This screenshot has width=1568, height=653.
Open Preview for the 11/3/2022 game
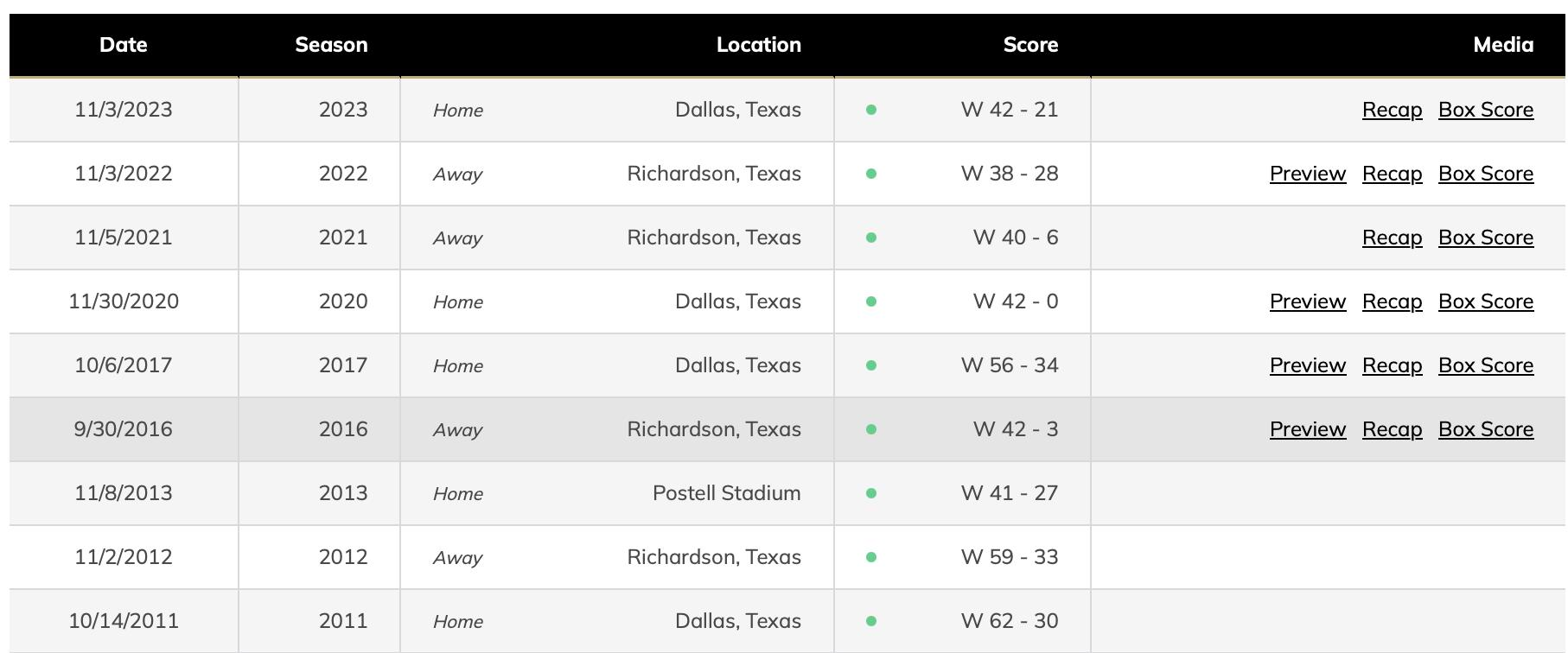pyautogui.click(x=1307, y=174)
